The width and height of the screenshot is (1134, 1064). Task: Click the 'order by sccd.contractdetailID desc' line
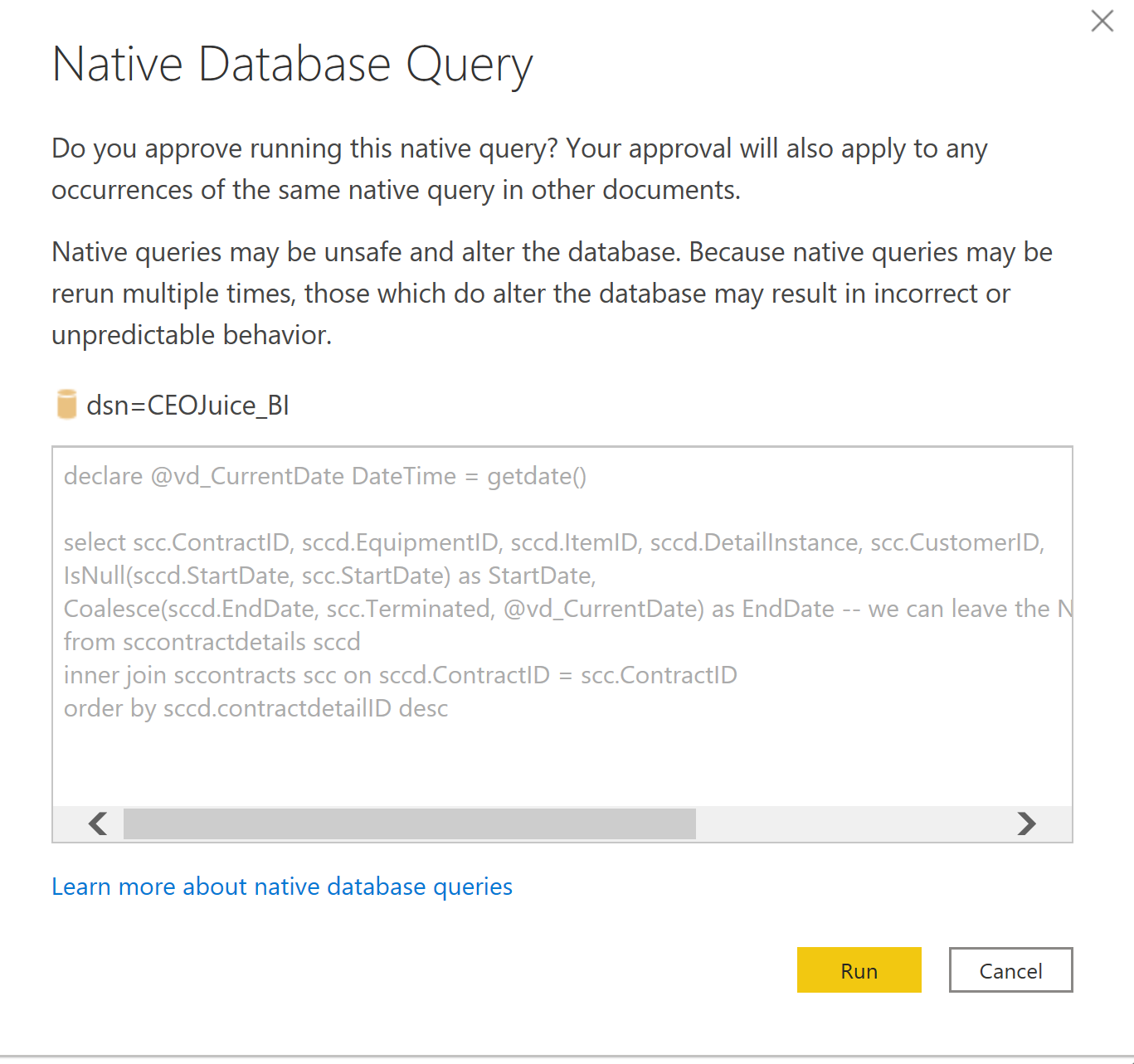click(x=256, y=708)
